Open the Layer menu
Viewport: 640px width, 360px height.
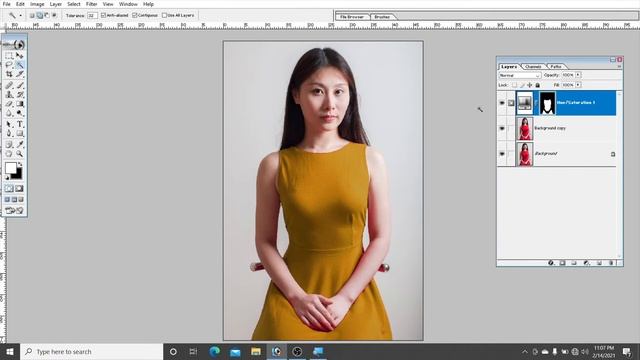[x=56, y=4]
